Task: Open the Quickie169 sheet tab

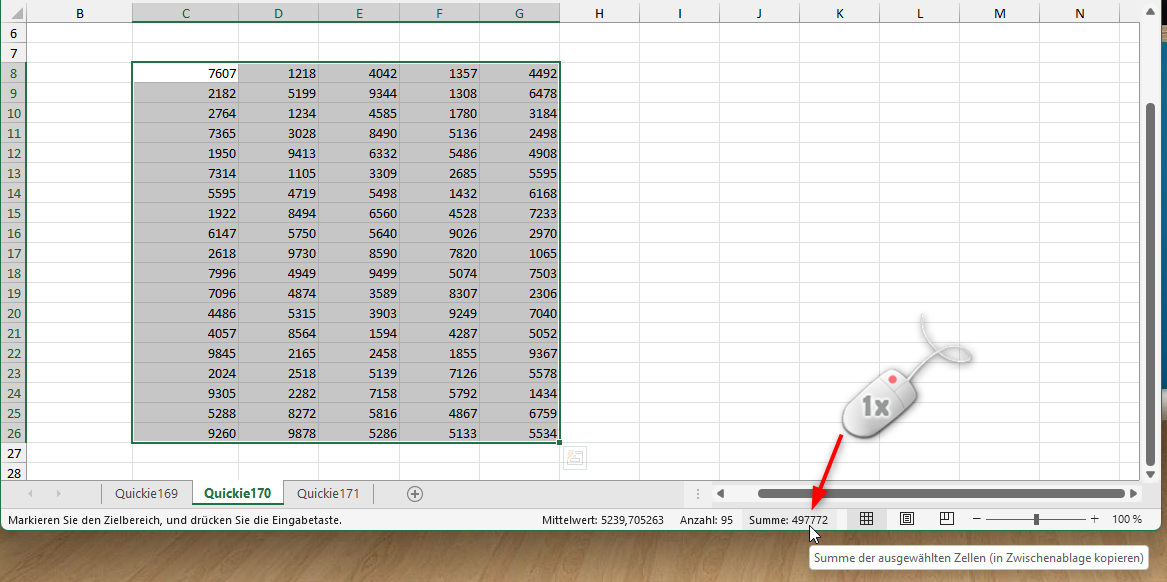Action: pyautogui.click(x=147, y=493)
